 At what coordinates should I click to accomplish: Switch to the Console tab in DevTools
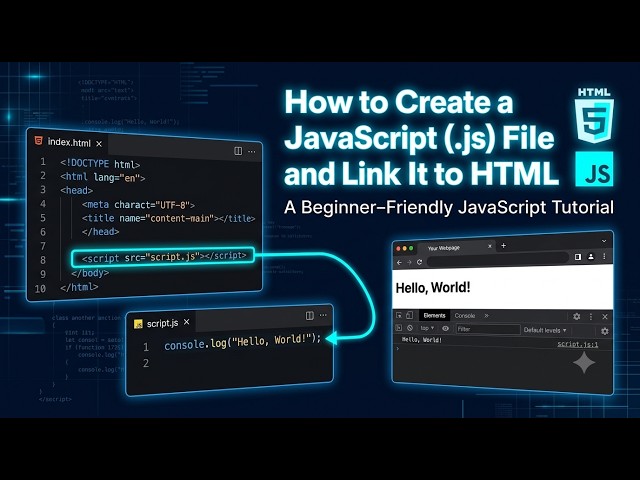[464, 316]
